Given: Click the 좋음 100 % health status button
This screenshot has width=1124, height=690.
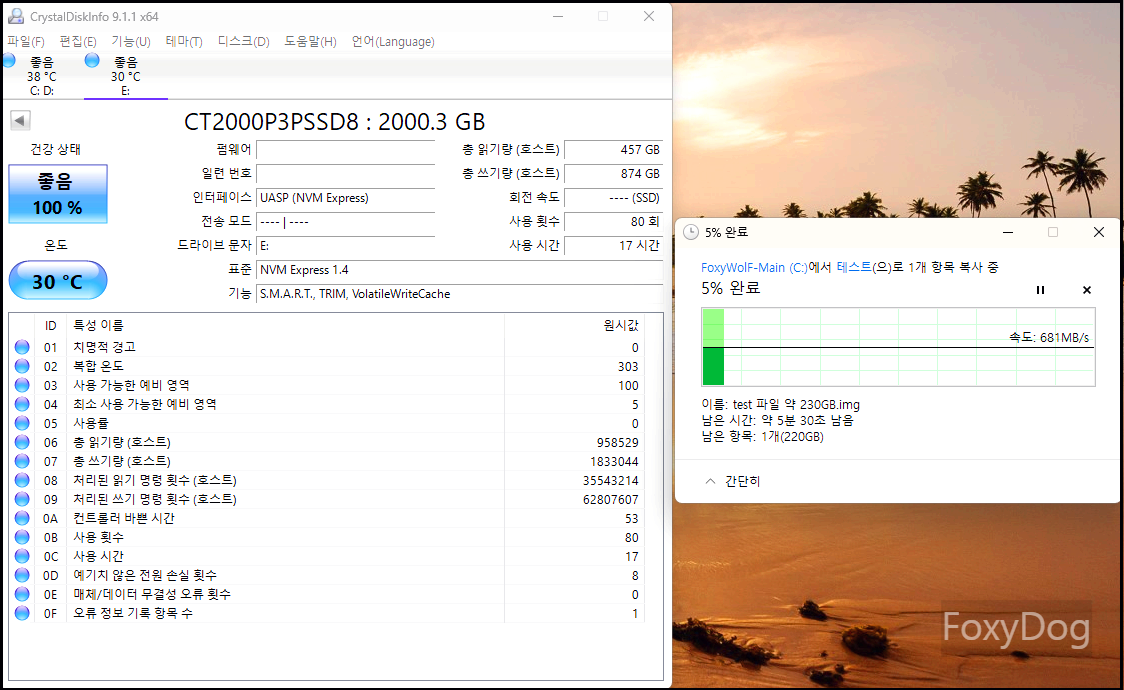Looking at the screenshot, I should (57, 194).
